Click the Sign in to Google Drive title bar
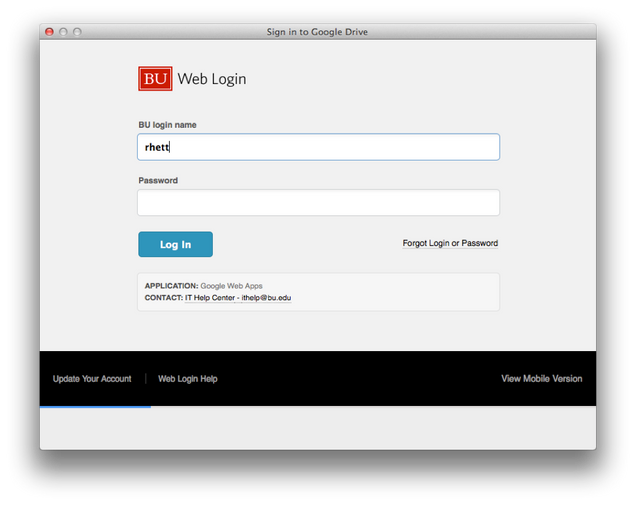The image size is (636, 505). point(317,32)
